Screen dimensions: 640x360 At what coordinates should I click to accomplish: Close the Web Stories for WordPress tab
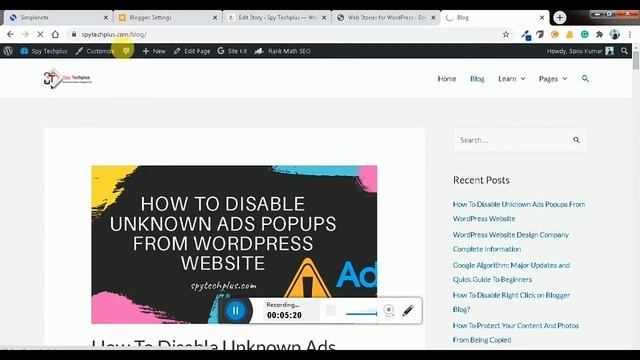coord(433,18)
